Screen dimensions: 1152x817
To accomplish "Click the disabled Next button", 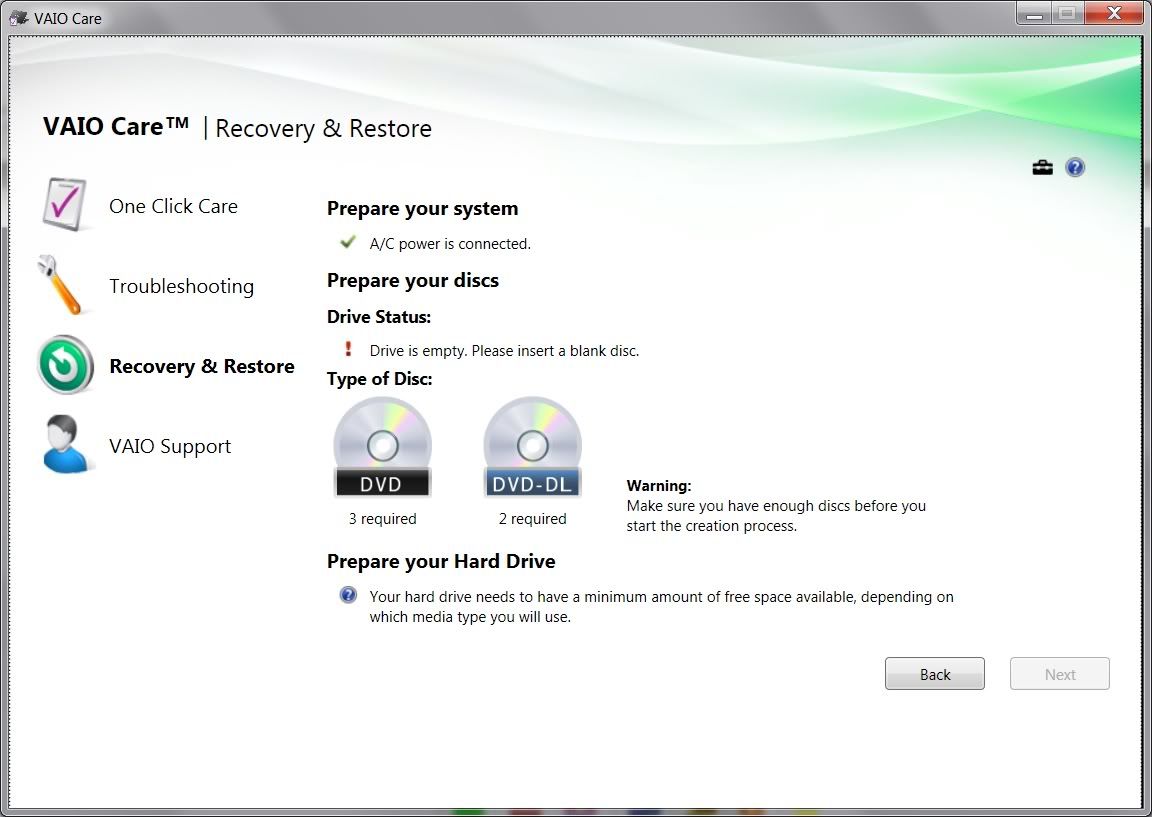I will [x=1059, y=674].
